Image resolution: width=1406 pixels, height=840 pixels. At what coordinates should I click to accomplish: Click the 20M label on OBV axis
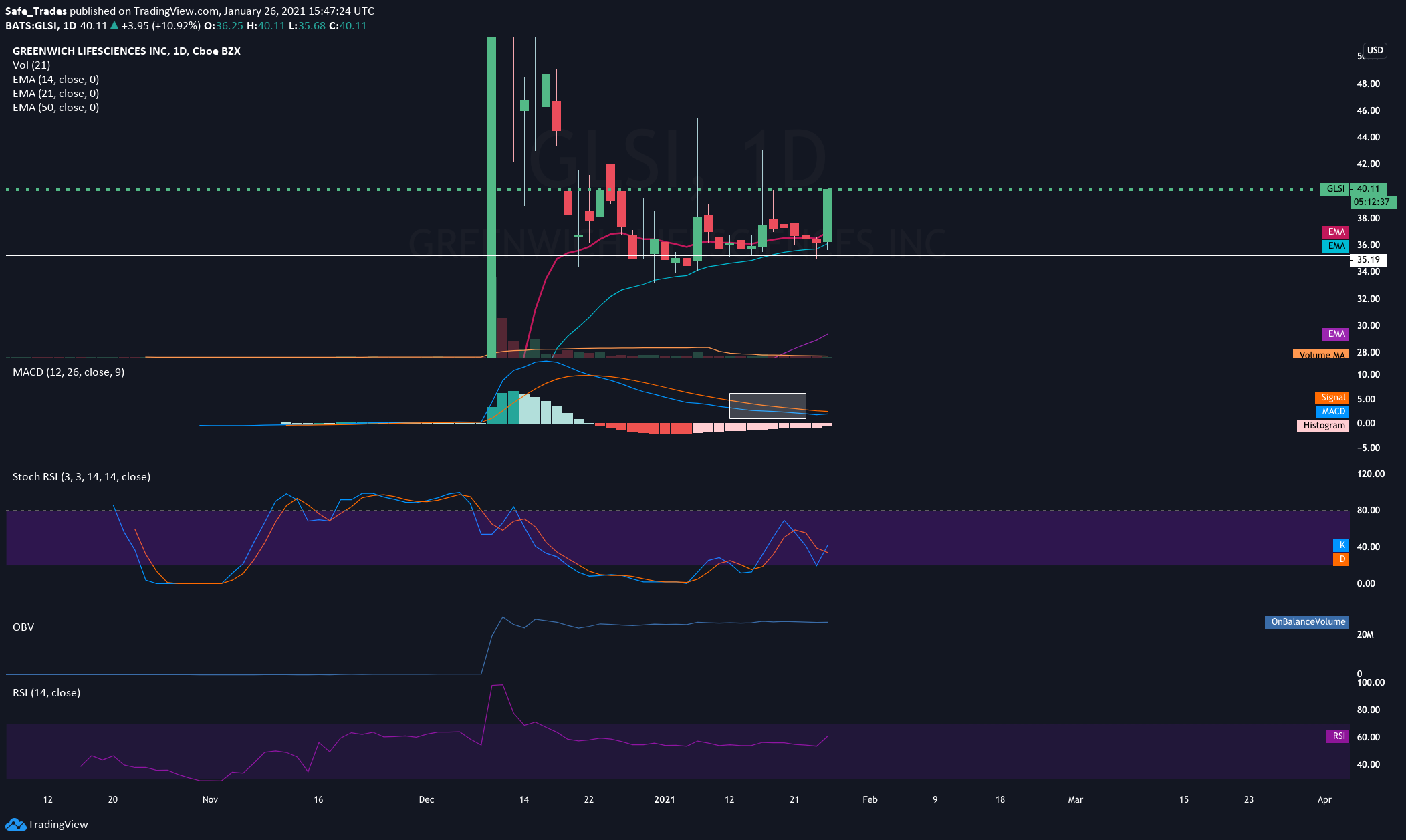point(1365,634)
